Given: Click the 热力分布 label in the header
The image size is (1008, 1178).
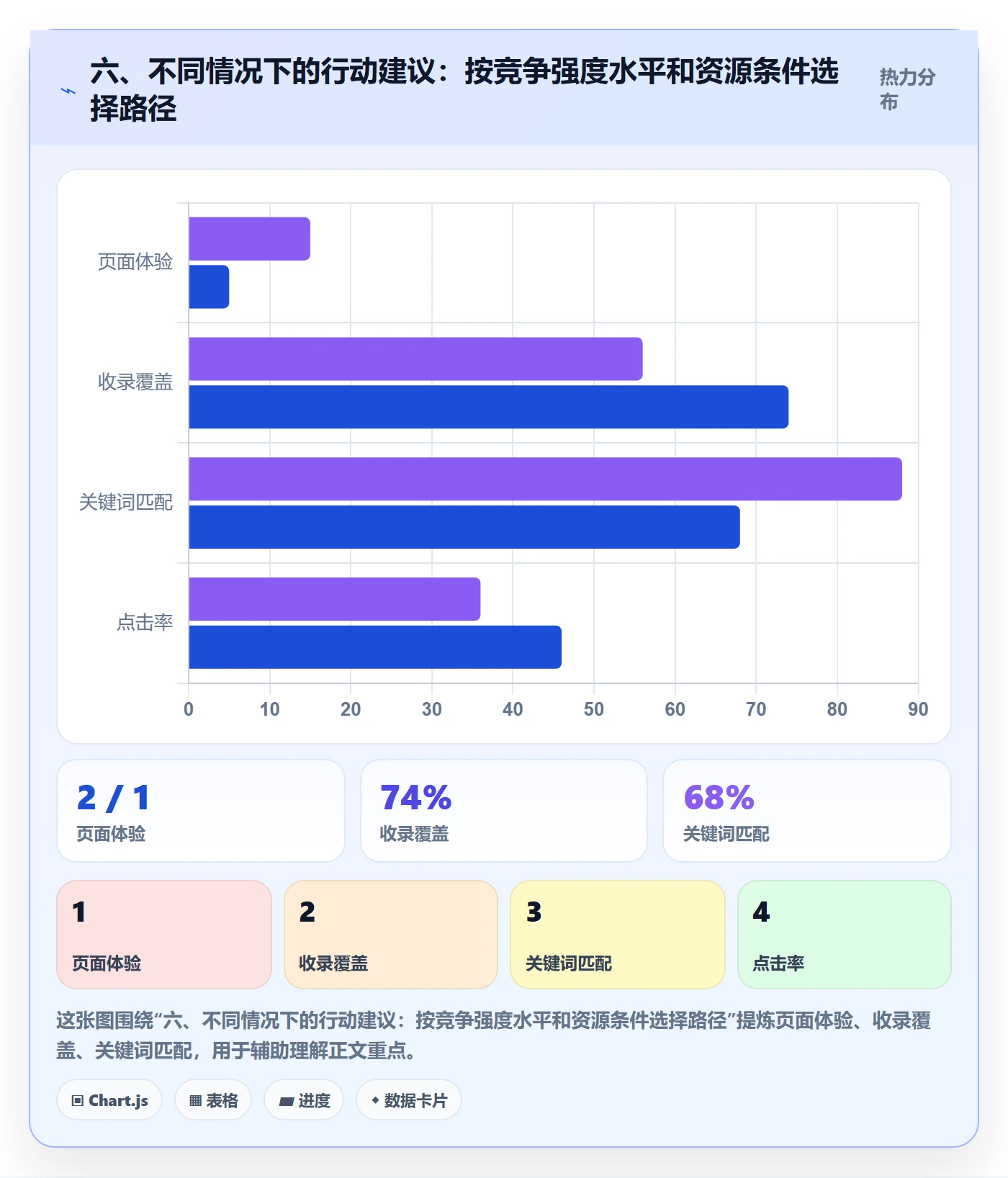Looking at the screenshot, I should (x=907, y=89).
